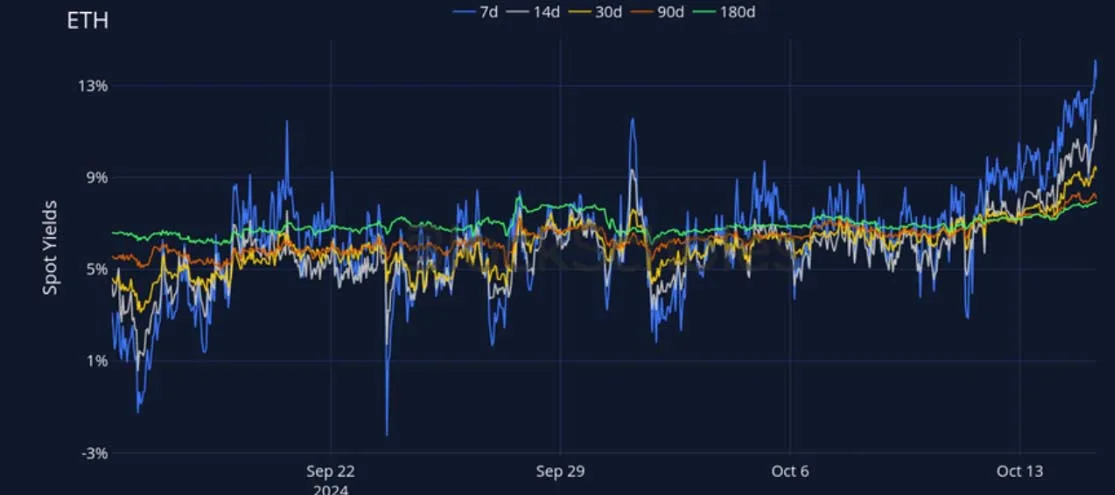The image size is (1115, 495).
Task: Toggle the 30d series in legend
Action: pyautogui.click(x=597, y=12)
